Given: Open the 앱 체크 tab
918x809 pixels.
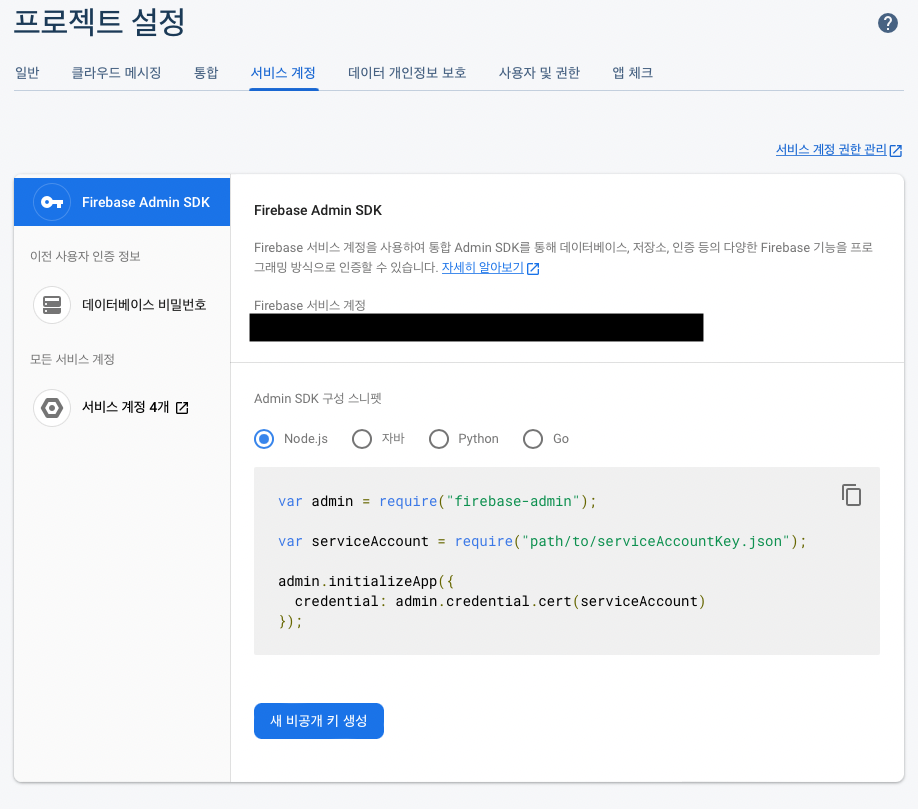Looking at the screenshot, I should point(632,73).
